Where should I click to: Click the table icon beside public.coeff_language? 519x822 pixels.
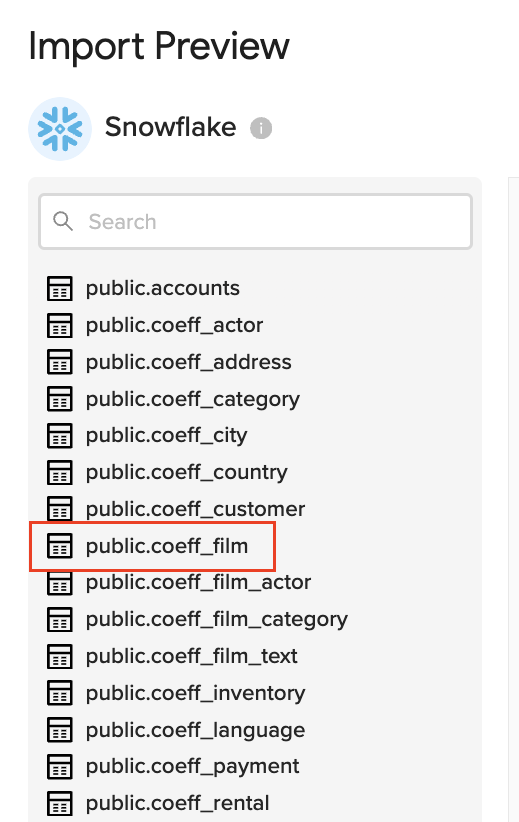pos(60,730)
